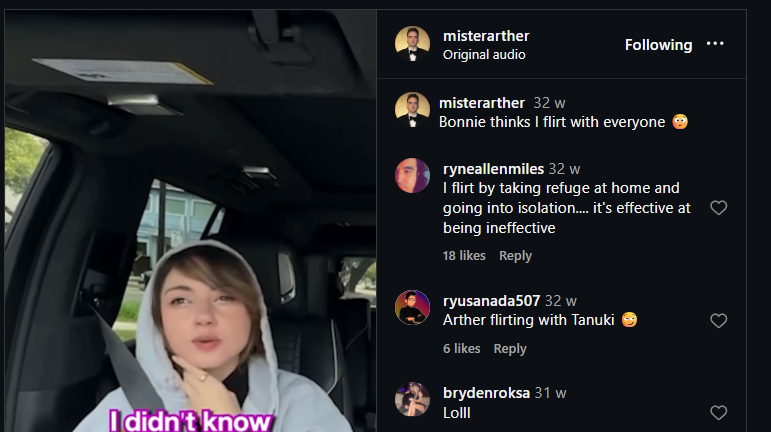Reply to ryusanada507's comment
Screen dimensions: 771x432
(x=510, y=348)
